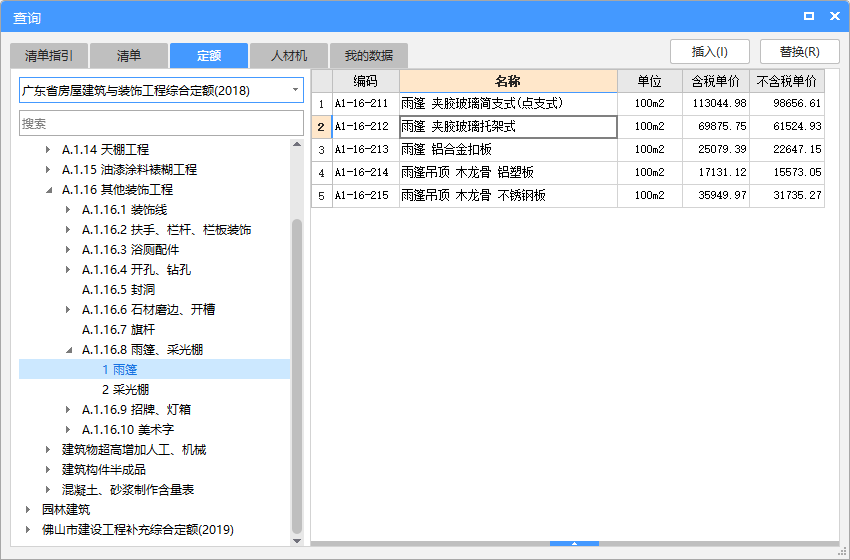Viewport: 850px width, 560px height.
Task: Click the 单位 column header
Action: (x=650, y=81)
